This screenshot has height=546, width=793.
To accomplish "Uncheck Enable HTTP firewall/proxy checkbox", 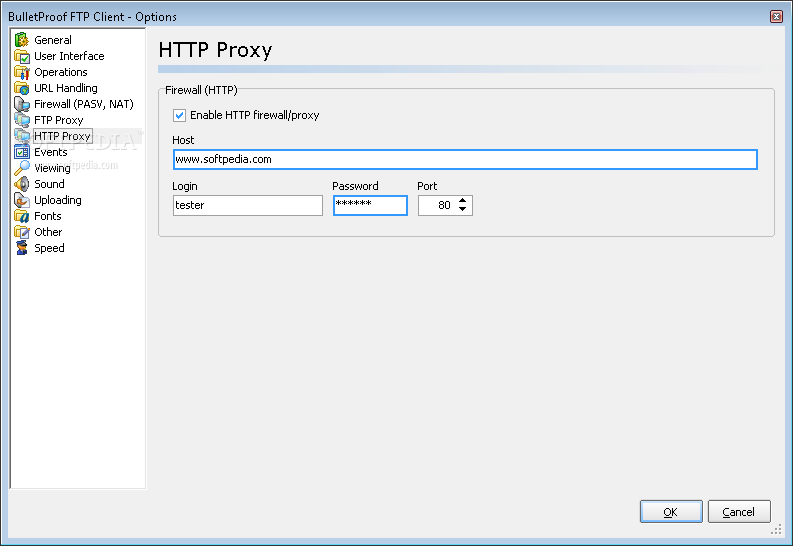I will click(x=180, y=115).
